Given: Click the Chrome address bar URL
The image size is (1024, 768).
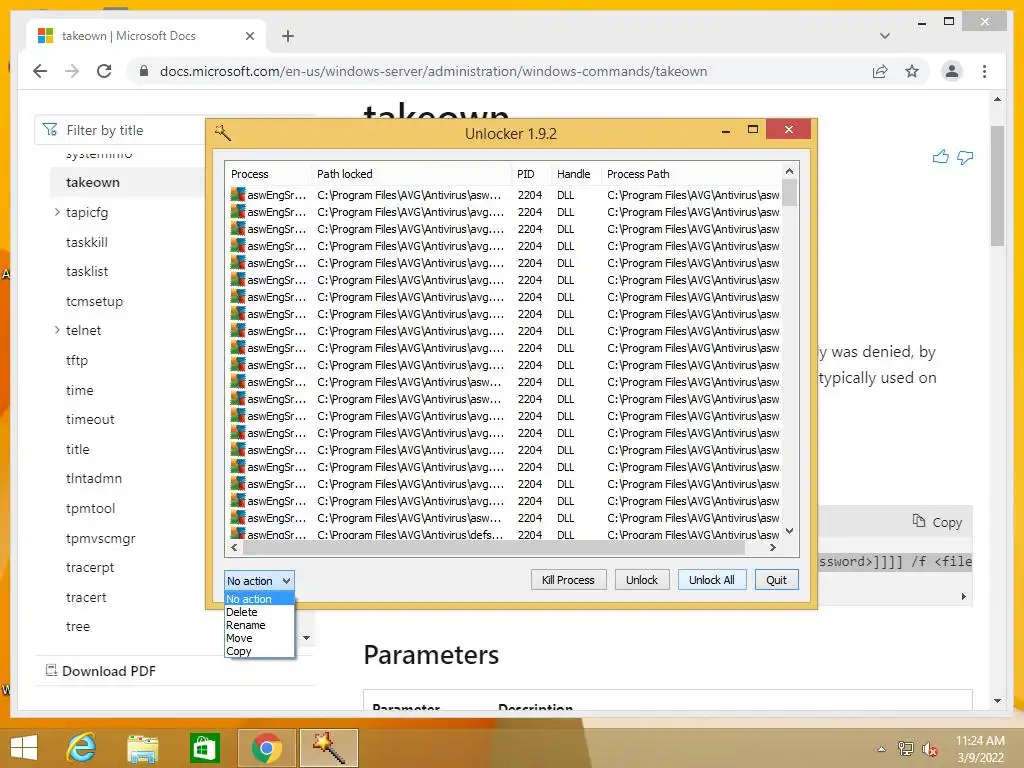Looking at the screenshot, I should click(x=434, y=71).
